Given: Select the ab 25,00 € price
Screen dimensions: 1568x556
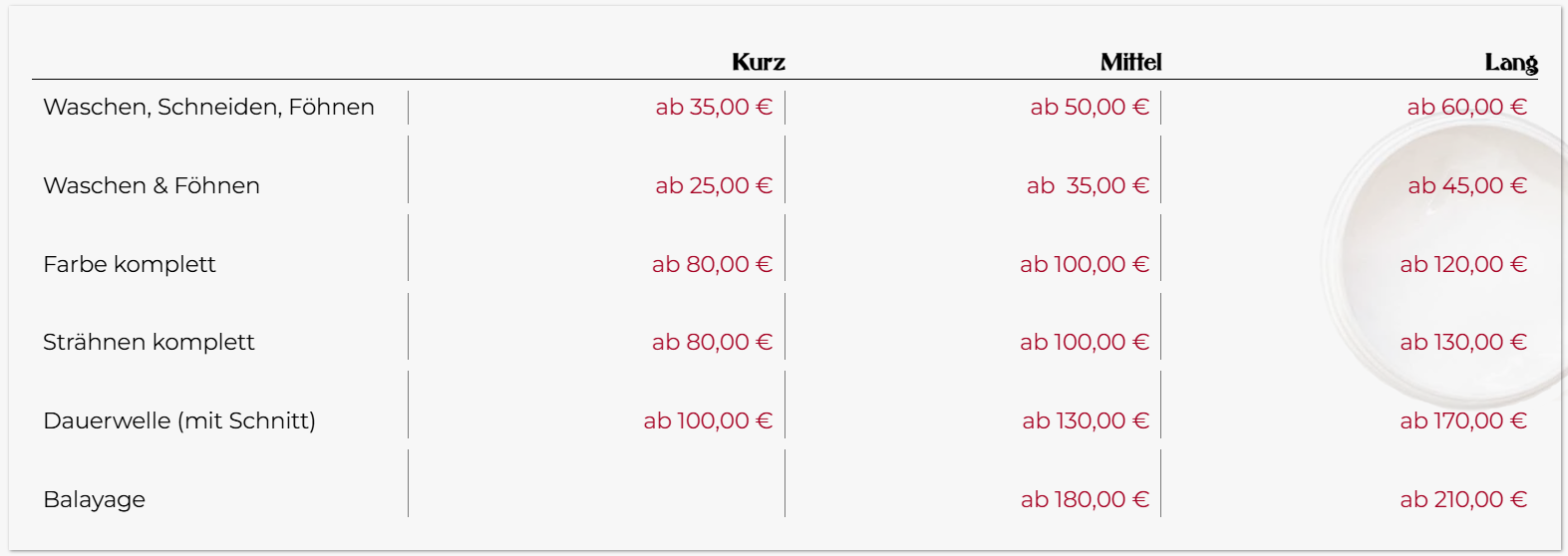Looking at the screenshot, I should tap(714, 185).
